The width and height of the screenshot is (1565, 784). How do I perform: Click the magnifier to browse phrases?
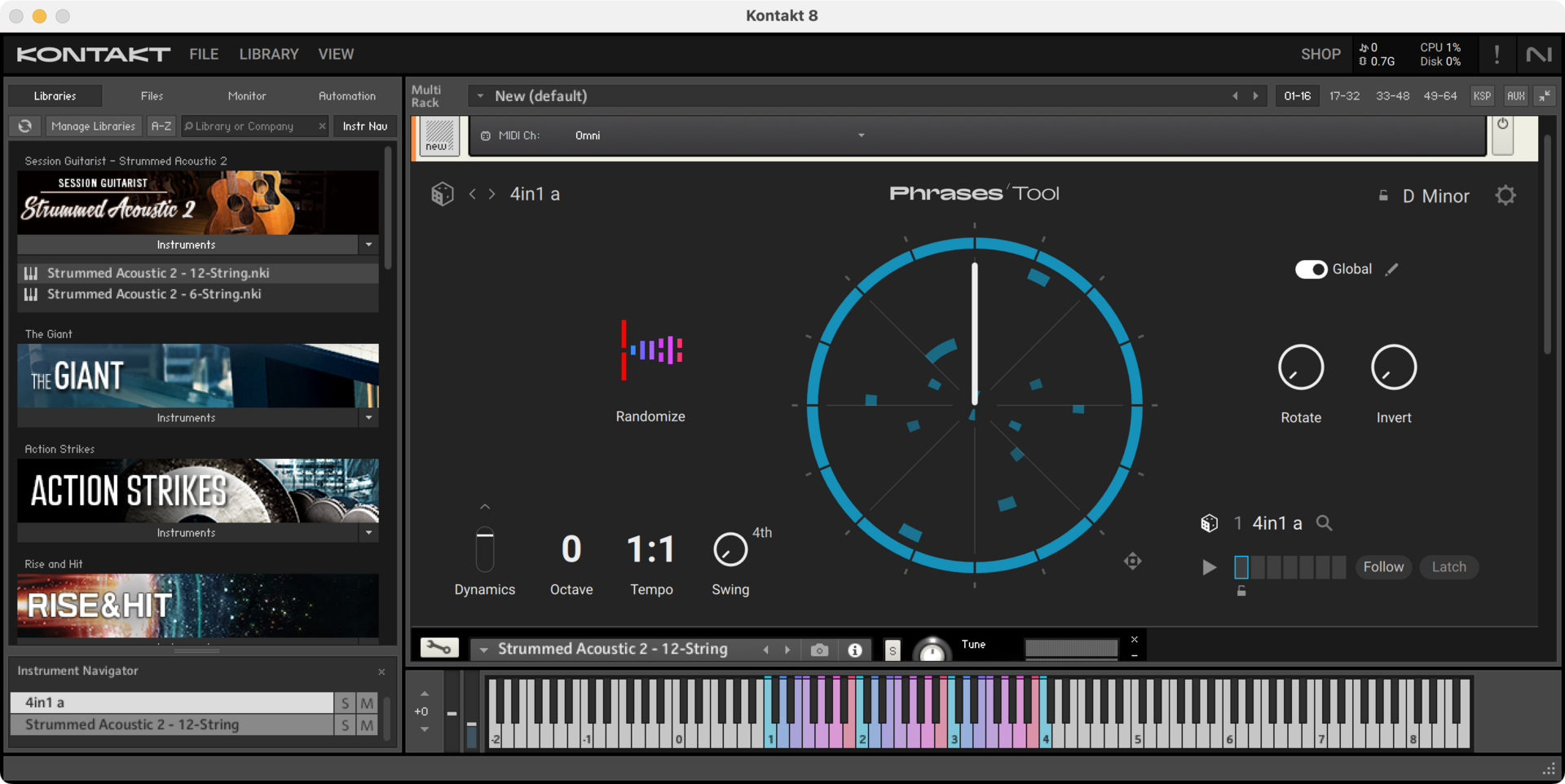click(1325, 523)
